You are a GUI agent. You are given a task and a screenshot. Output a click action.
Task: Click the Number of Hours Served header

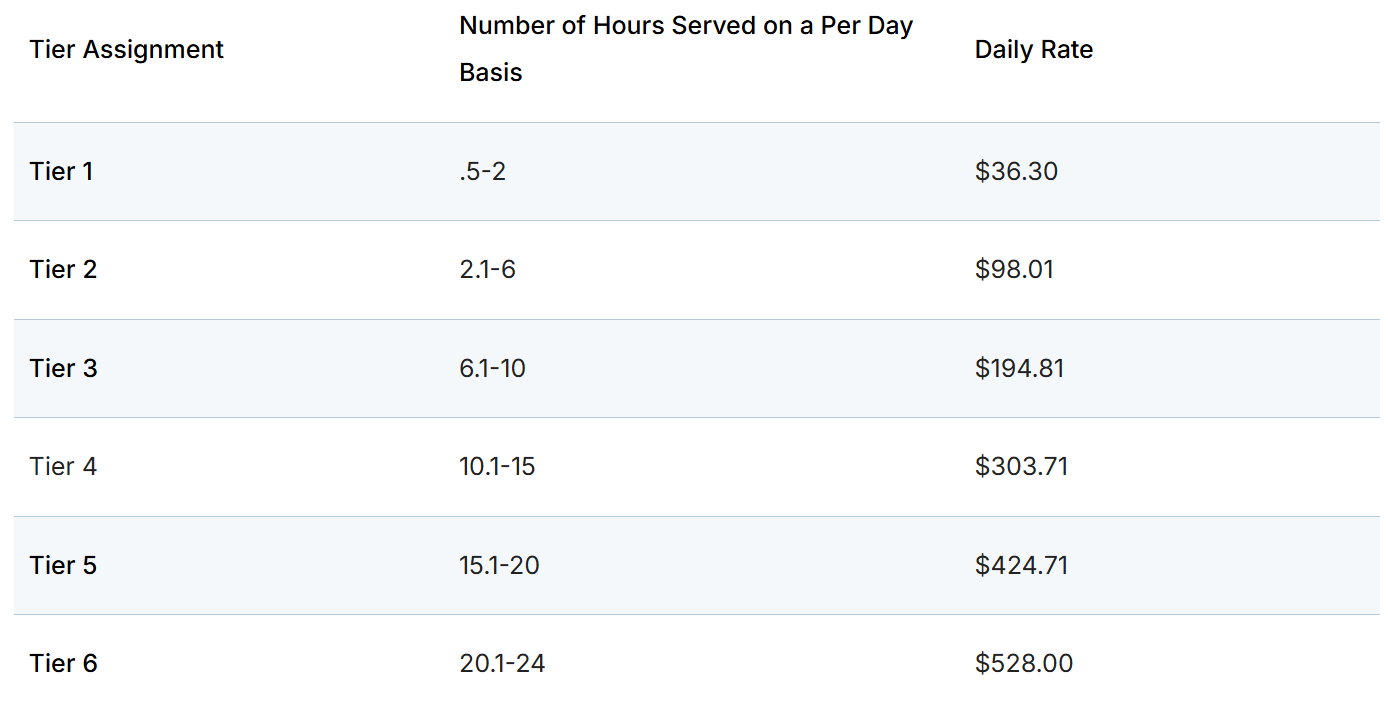click(686, 49)
